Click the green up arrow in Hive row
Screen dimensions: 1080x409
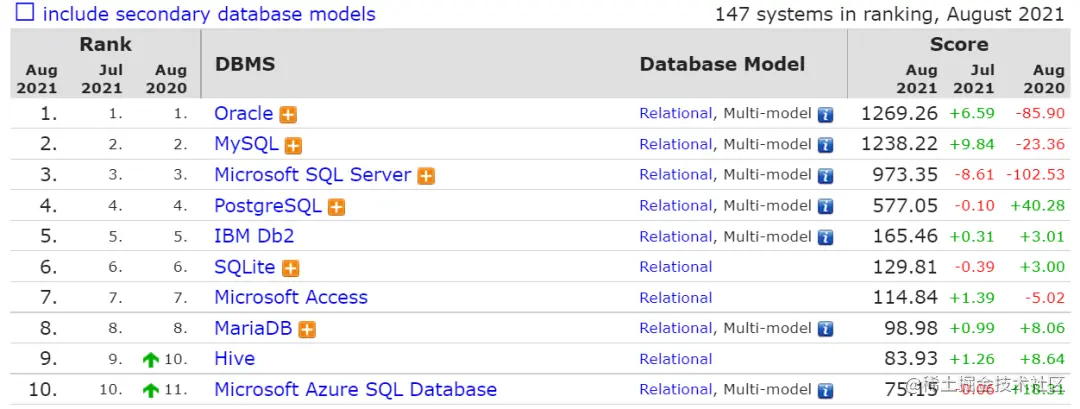tap(151, 360)
